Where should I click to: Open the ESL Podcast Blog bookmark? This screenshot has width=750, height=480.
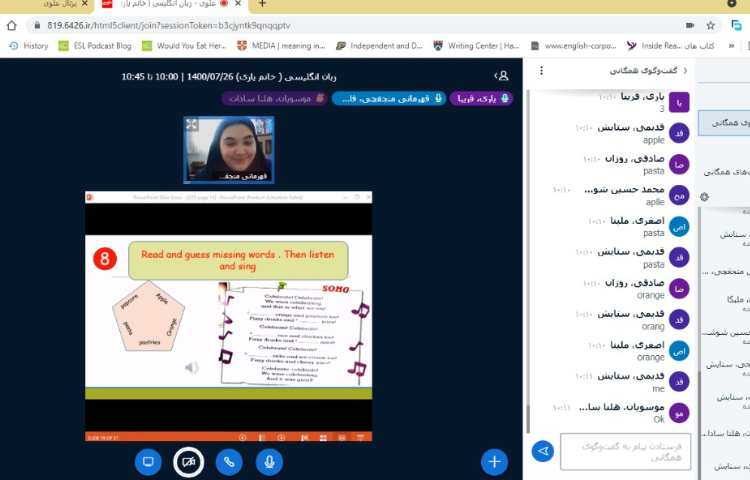click(x=100, y=45)
